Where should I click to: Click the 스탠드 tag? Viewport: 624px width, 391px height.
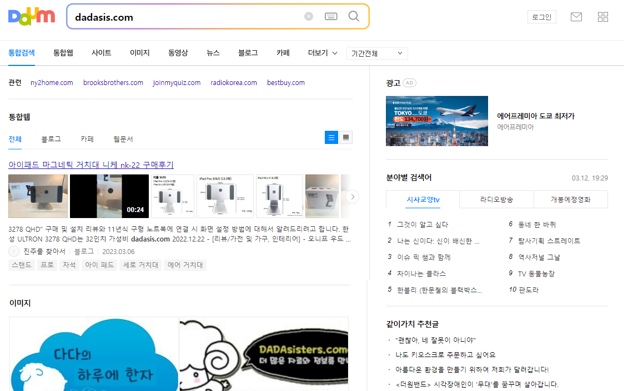tap(21, 265)
